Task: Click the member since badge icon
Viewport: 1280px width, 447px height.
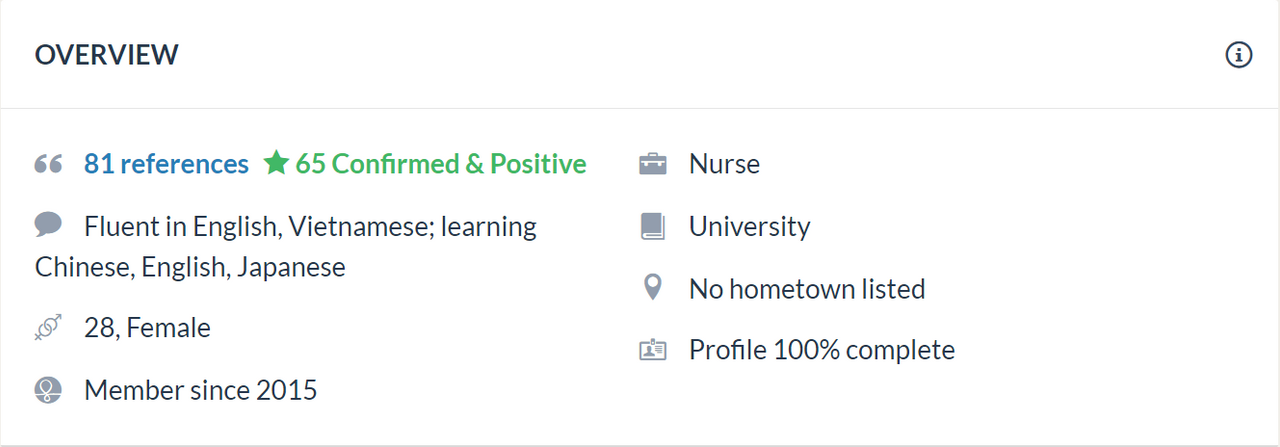Action: tap(48, 389)
